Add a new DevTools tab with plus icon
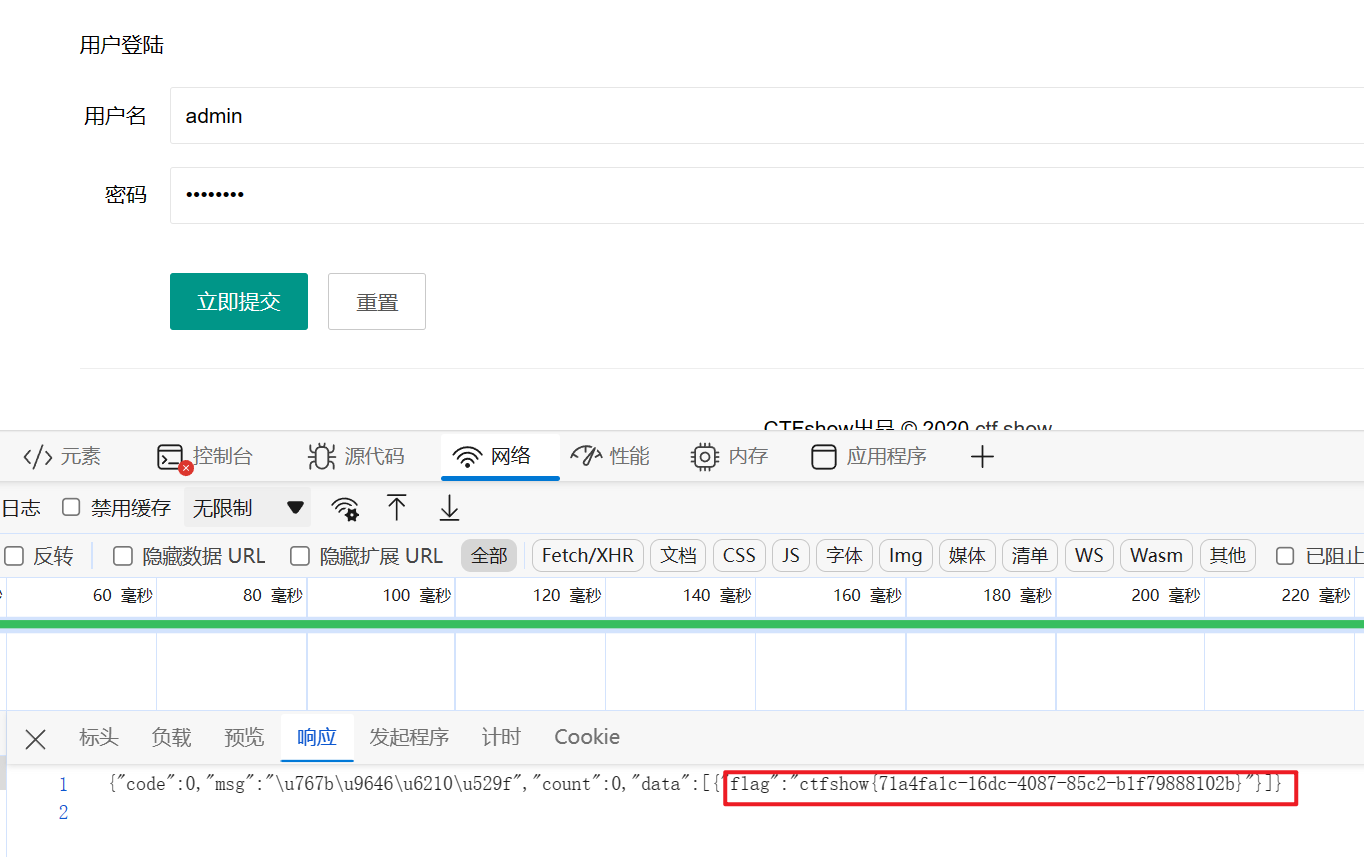1364x857 pixels. pyautogui.click(x=982, y=457)
